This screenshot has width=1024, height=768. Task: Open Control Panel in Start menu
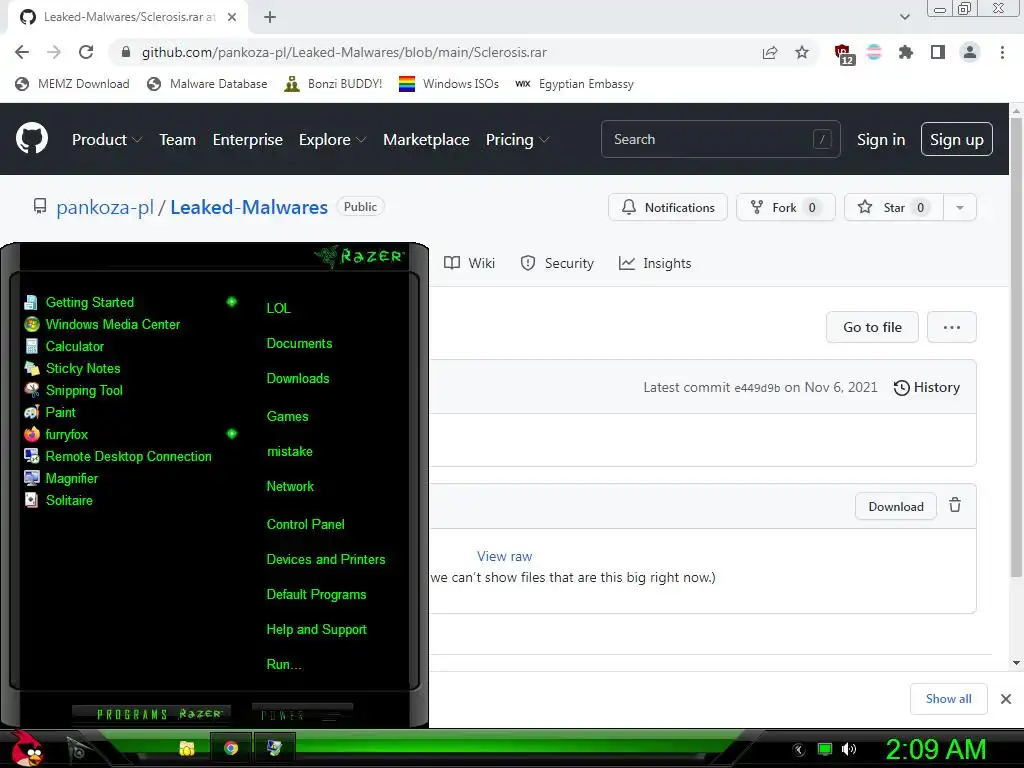pyautogui.click(x=305, y=524)
